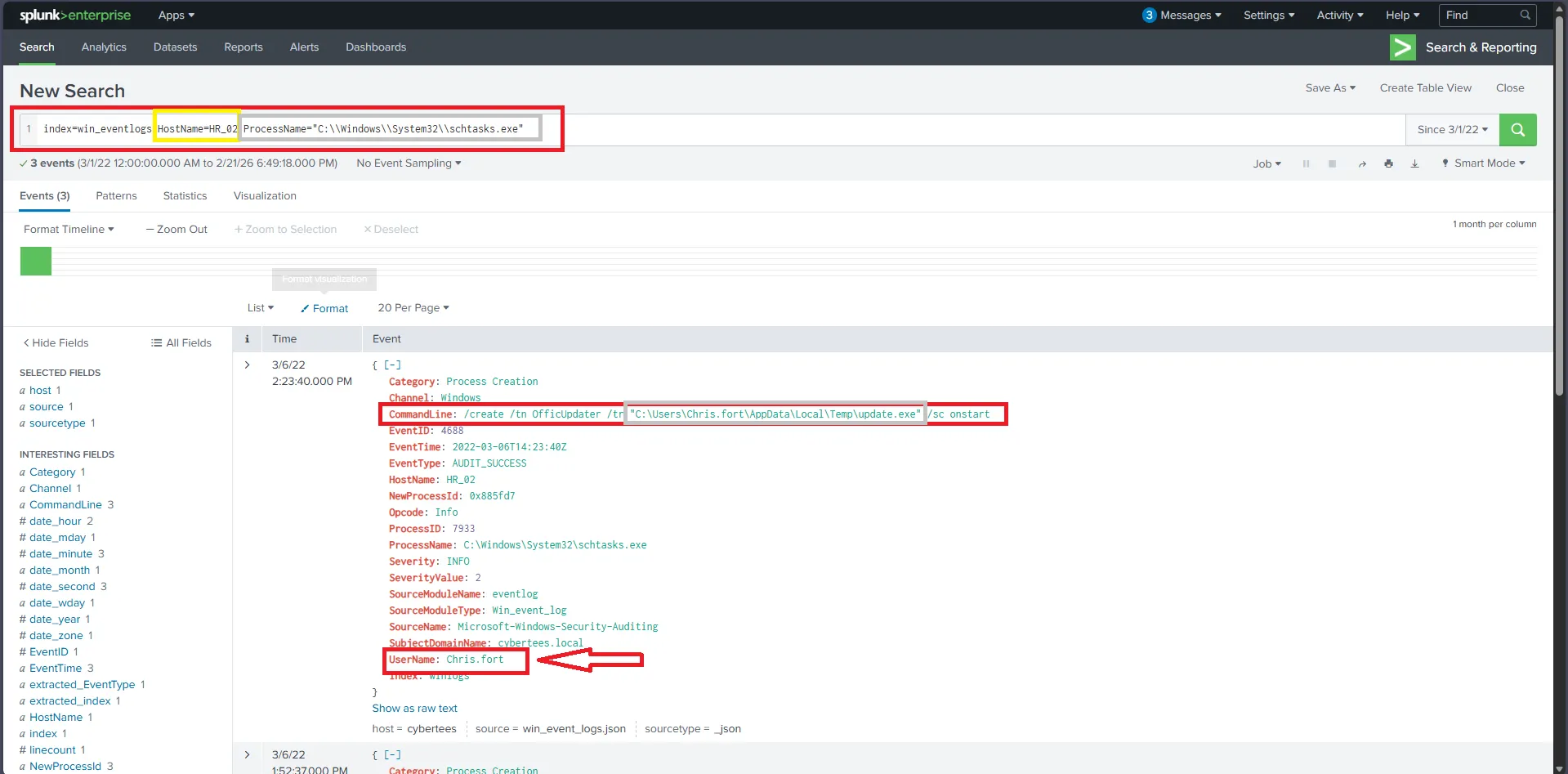The width and height of the screenshot is (1568, 774).
Task: Click the Search & Reporting app icon
Action: (x=1402, y=47)
